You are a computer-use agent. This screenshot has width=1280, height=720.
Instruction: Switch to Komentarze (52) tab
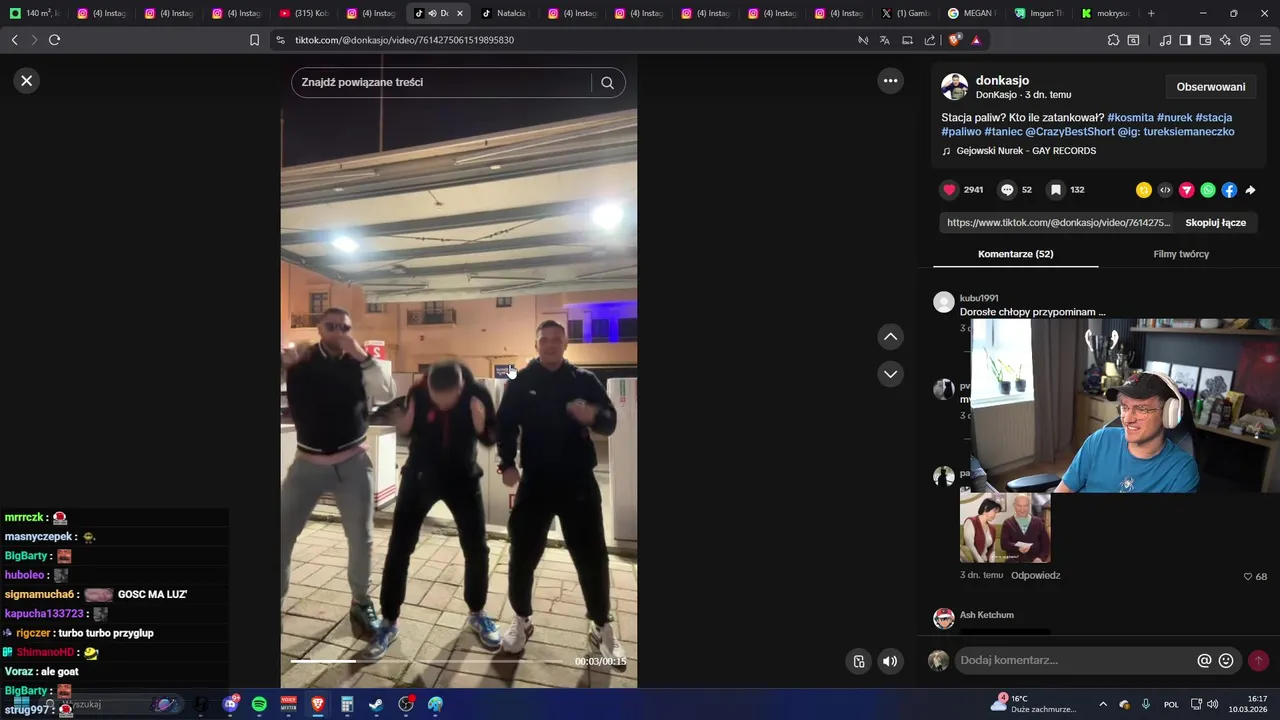(1015, 254)
